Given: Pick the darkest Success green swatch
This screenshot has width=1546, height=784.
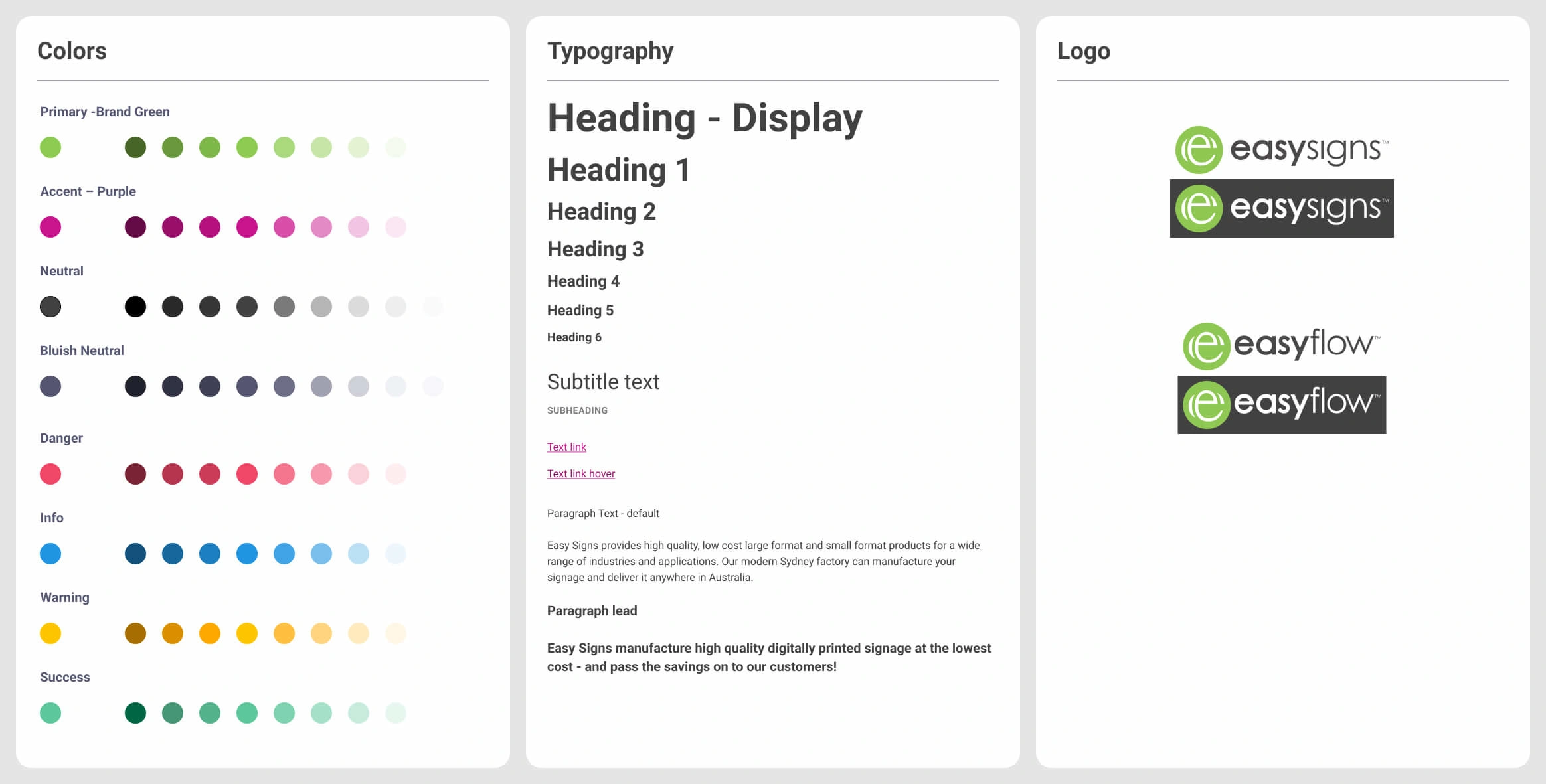Looking at the screenshot, I should (x=135, y=713).
